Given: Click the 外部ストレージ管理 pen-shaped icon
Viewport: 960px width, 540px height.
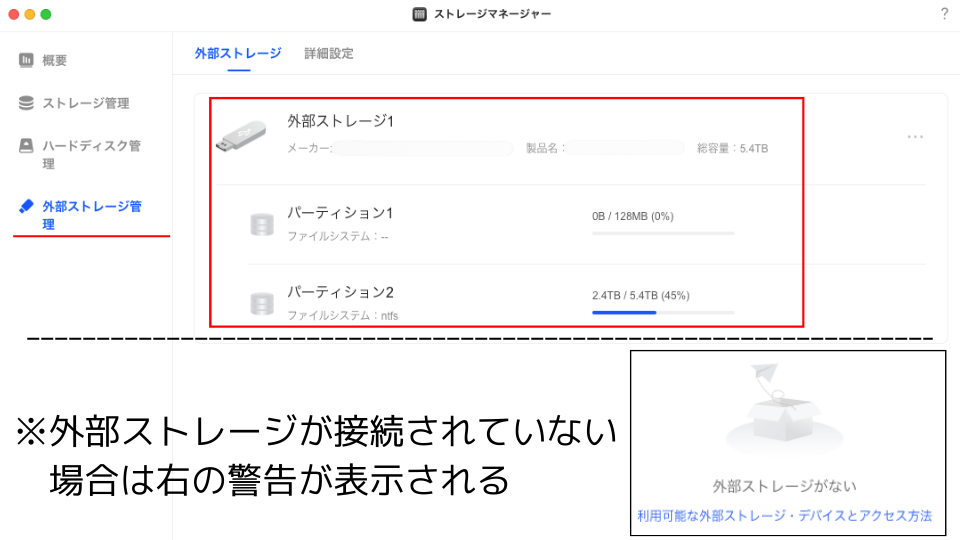Looking at the screenshot, I should [x=26, y=206].
